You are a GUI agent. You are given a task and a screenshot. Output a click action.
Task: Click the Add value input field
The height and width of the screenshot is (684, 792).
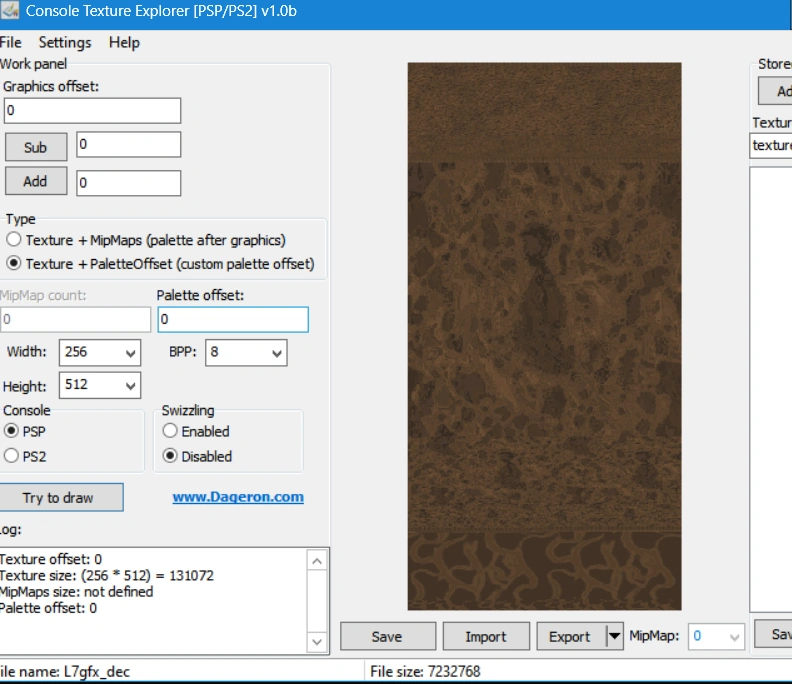pos(128,183)
